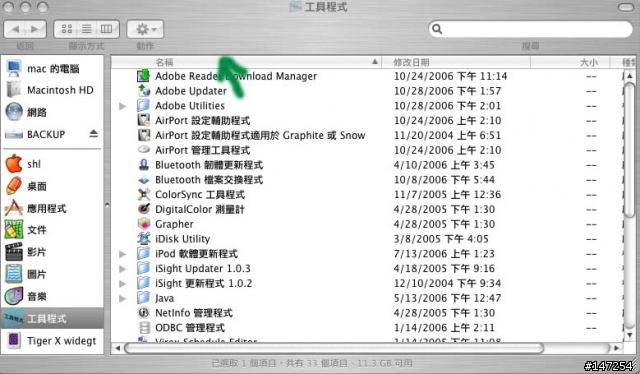Select the iDisk Utility icon
The image size is (640, 374).
click(143, 238)
